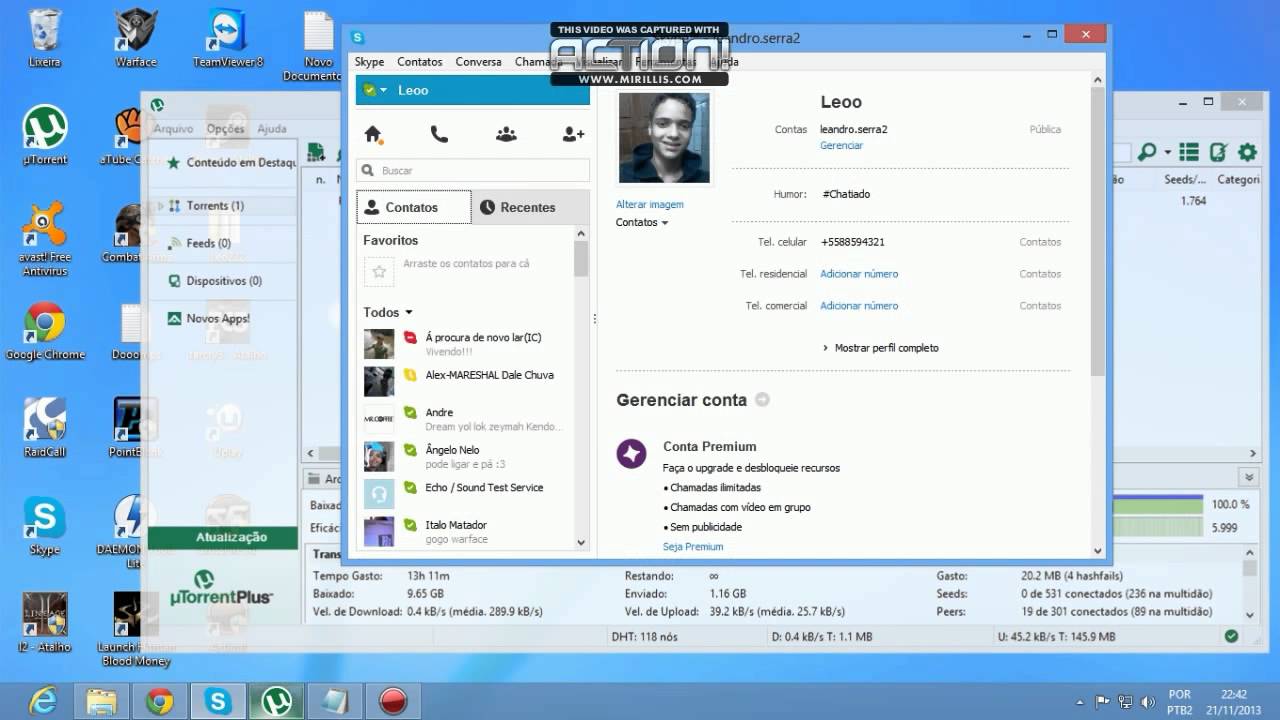Expand Mostrar perfil completo

(x=880, y=348)
